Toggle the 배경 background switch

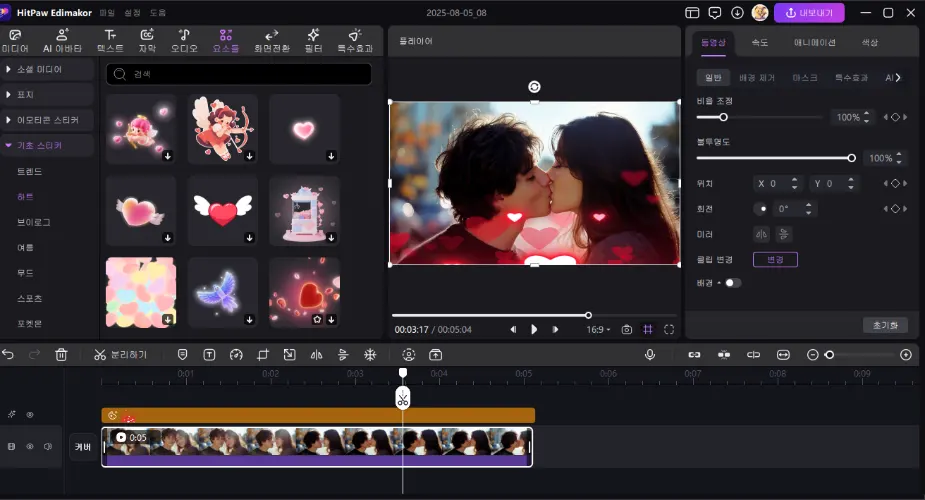(x=732, y=283)
